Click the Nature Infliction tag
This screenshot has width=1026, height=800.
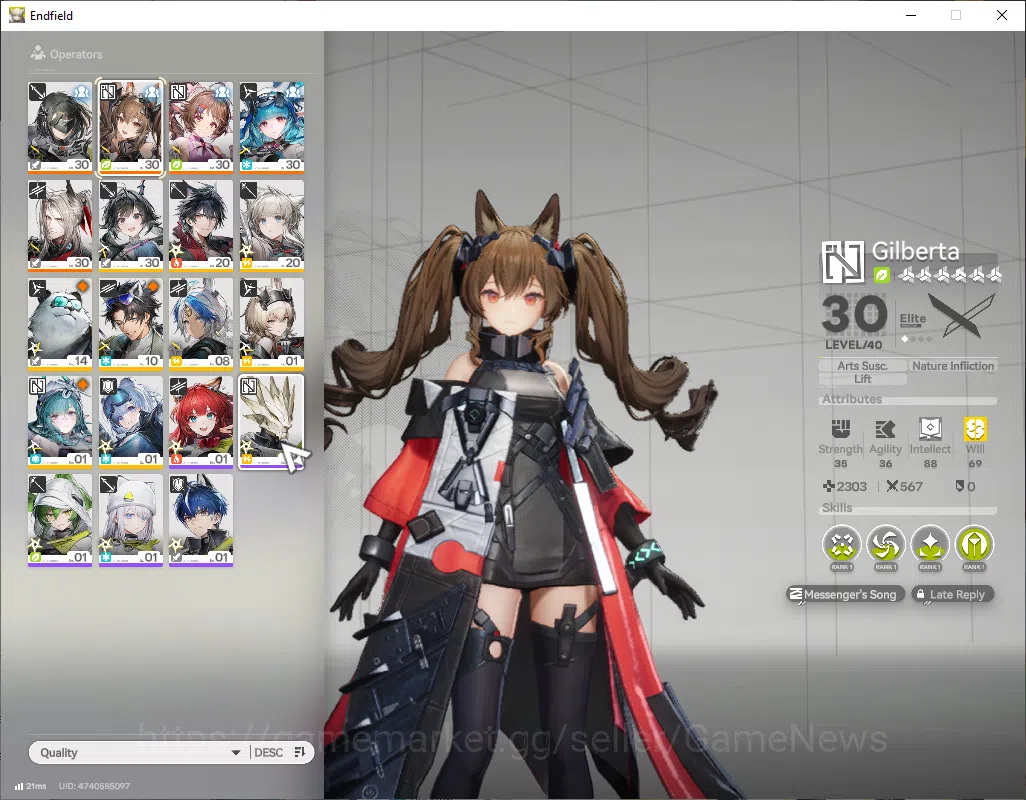click(x=953, y=366)
